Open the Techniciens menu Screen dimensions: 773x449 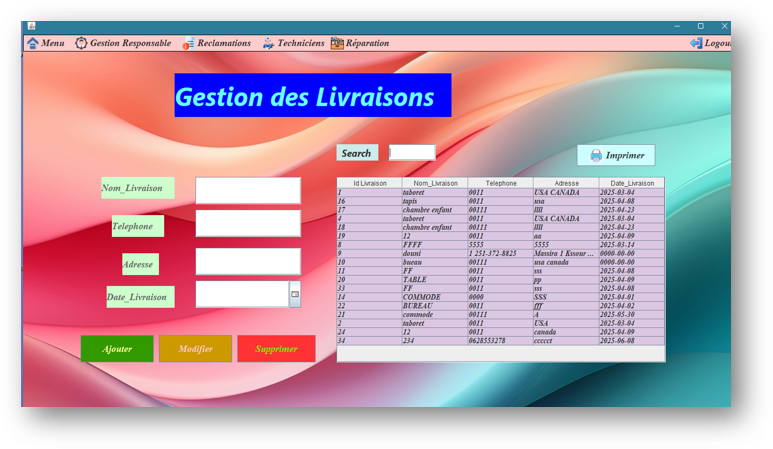293,43
